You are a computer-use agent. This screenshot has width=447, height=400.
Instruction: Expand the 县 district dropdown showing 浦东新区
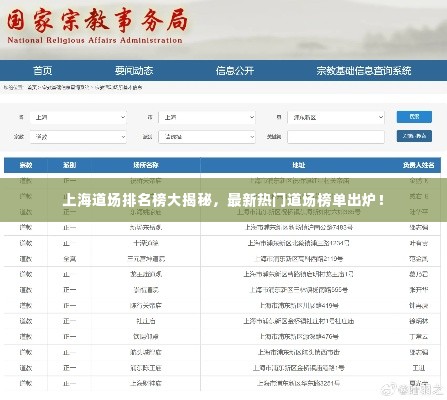336,117
